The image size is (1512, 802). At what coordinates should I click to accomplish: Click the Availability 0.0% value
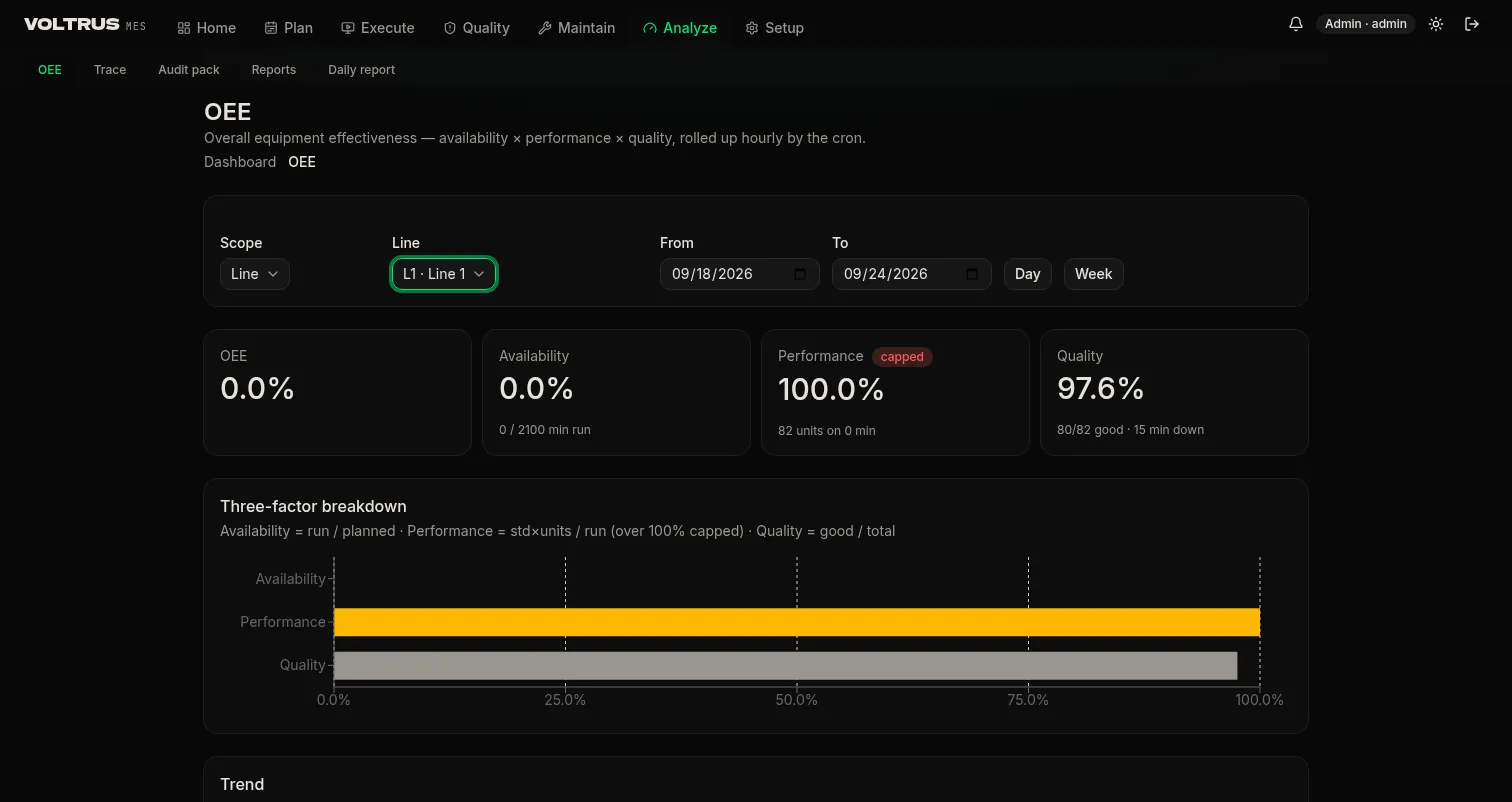pos(536,388)
